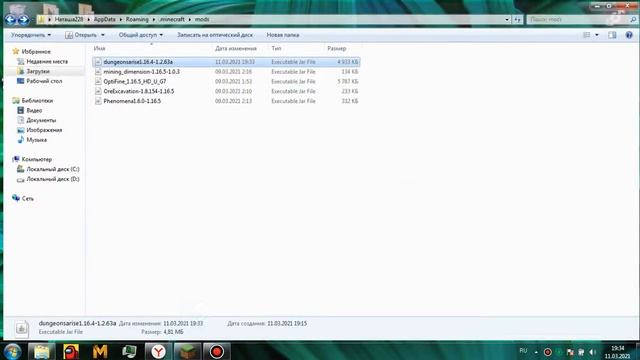
Task: Select Избранное in the navigation pane
Action: point(36,51)
